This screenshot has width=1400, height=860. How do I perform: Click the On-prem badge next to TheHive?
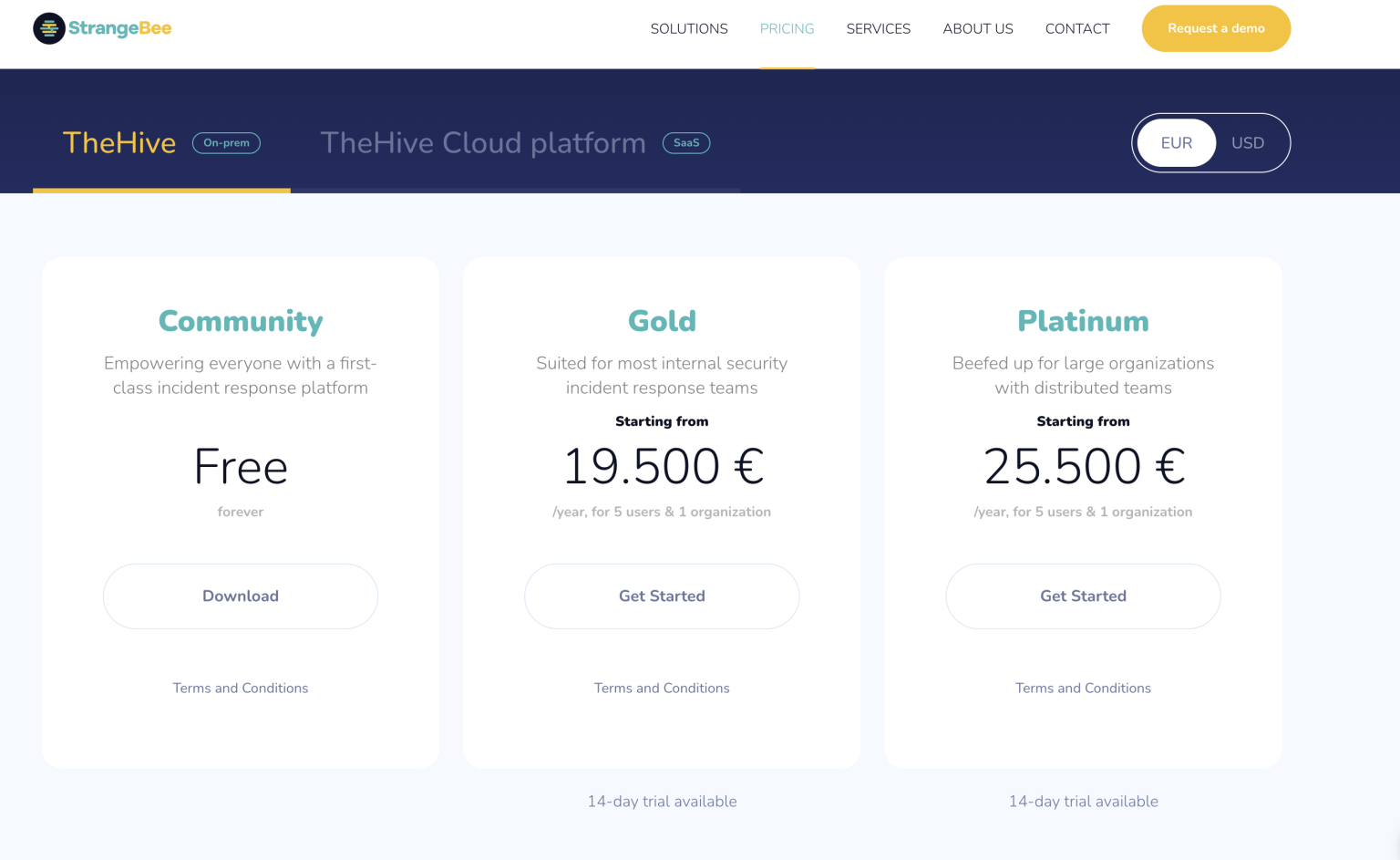pyautogui.click(x=226, y=142)
